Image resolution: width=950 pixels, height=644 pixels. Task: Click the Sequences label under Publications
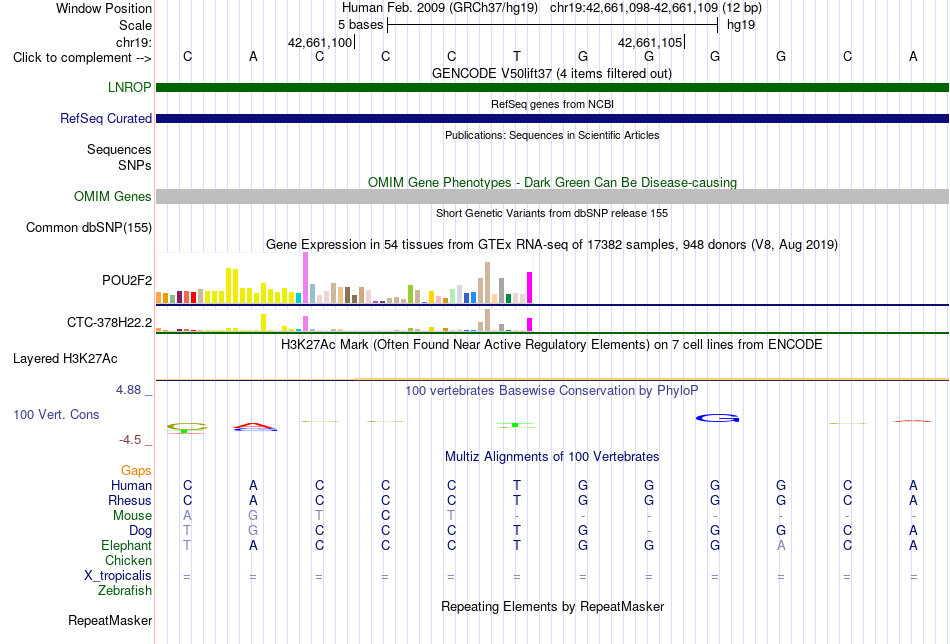[119, 149]
